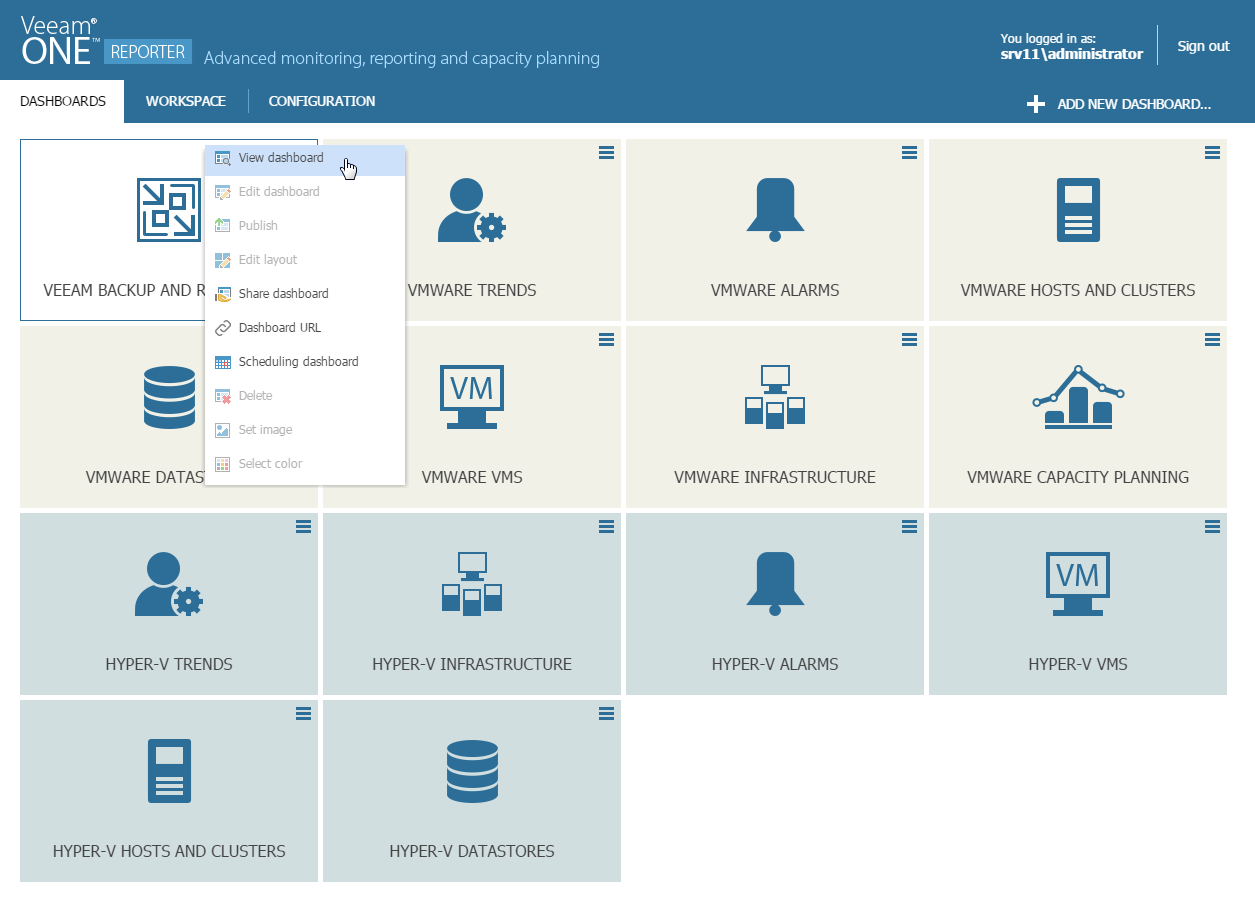The image size is (1255, 907).
Task: Open menu on Hyper-V Infrastructure tile
Action: 606,526
